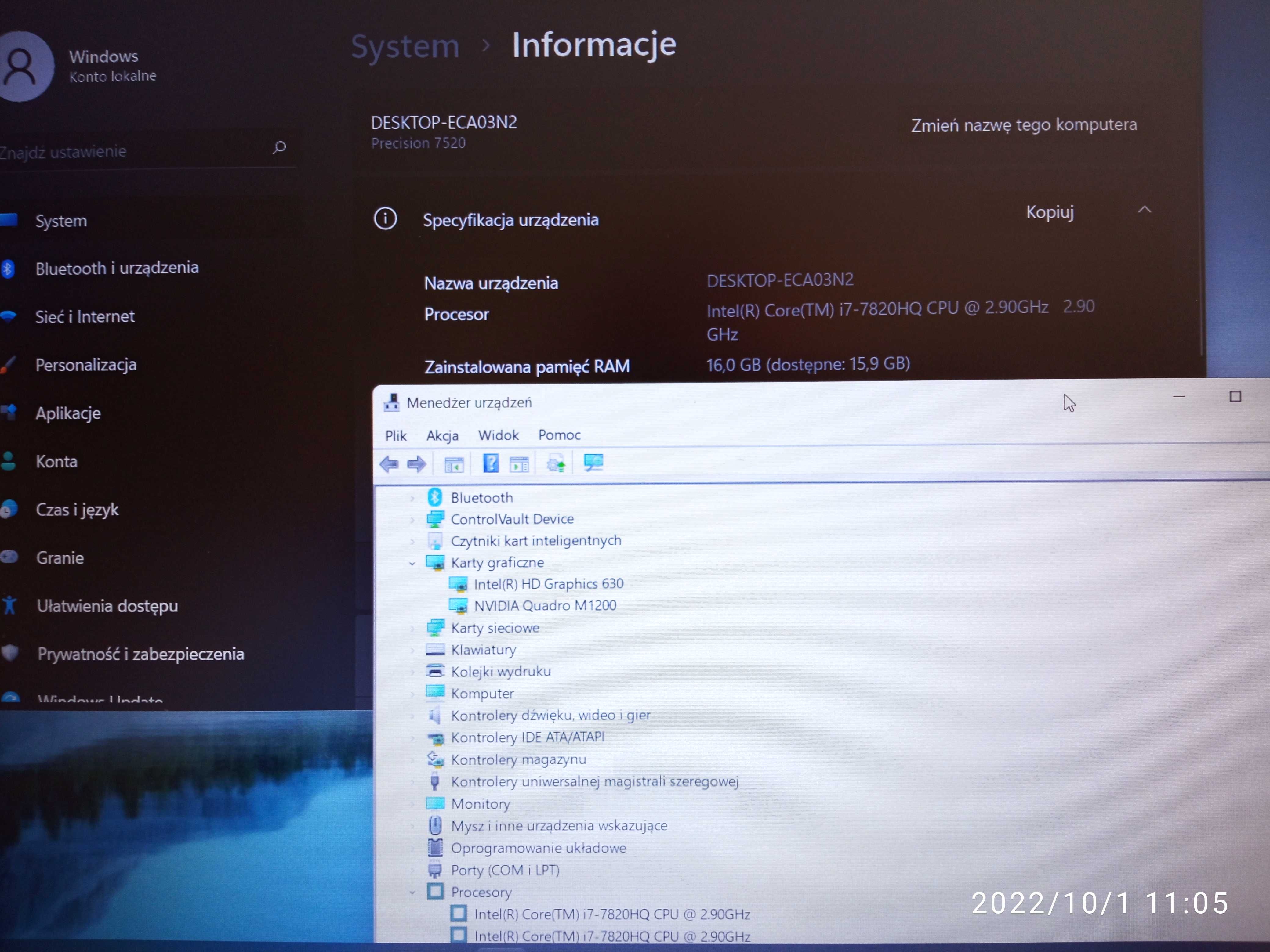
Task: Click Back arrow in Device Manager toolbar
Action: tap(389, 464)
